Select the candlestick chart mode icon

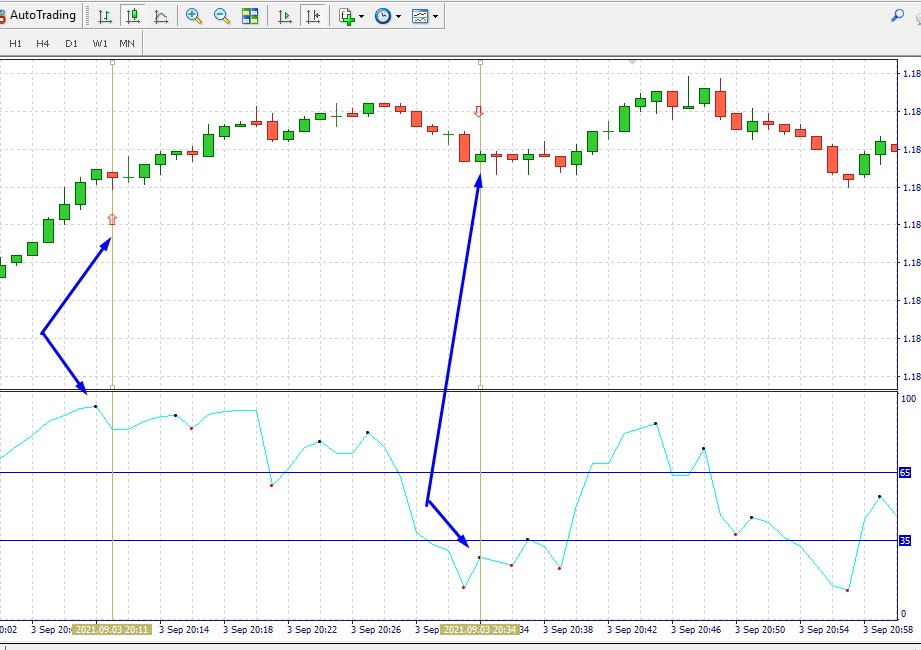[x=133, y=16]
